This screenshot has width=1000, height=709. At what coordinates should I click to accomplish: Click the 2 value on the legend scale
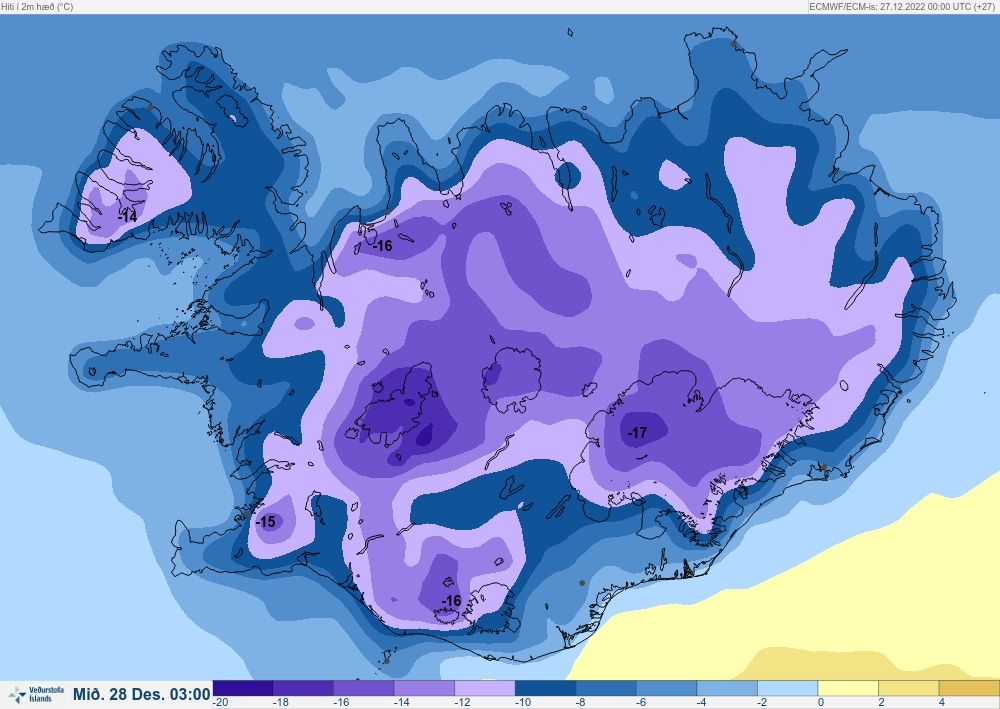tap(882, 703)
